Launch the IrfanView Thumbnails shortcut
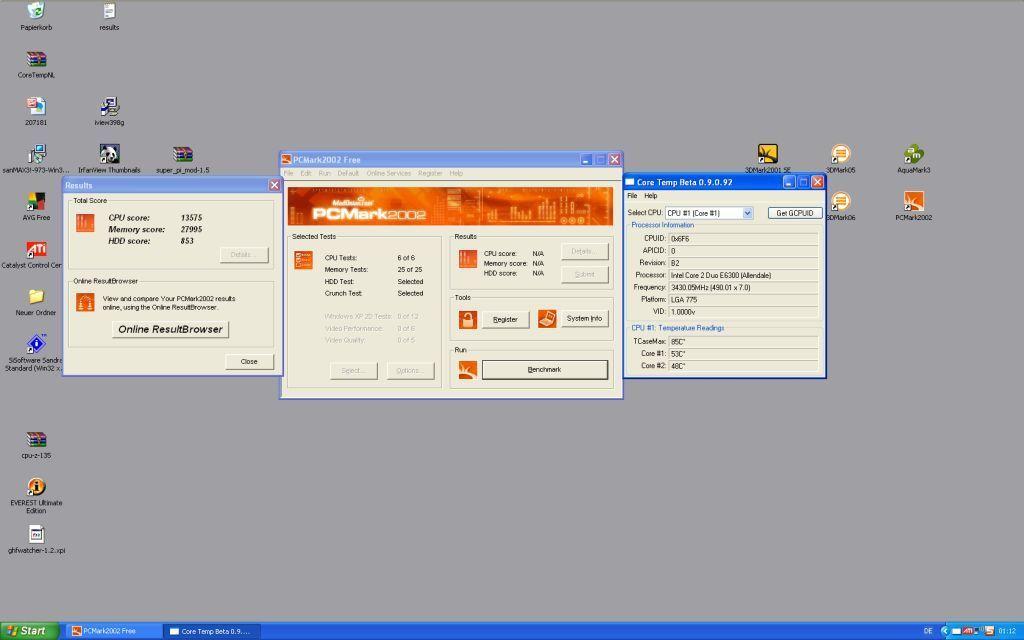Viewport: 1024px width, 640px height. (109, 154)
